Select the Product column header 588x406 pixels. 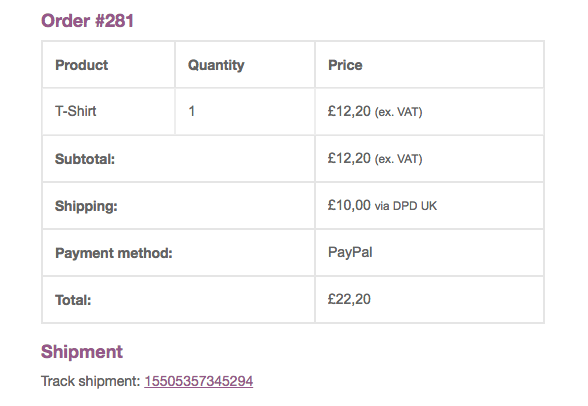click(81, 65)
